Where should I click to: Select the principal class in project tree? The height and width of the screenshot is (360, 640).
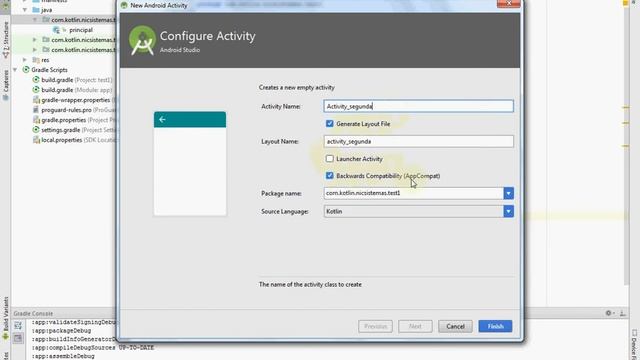81,30
